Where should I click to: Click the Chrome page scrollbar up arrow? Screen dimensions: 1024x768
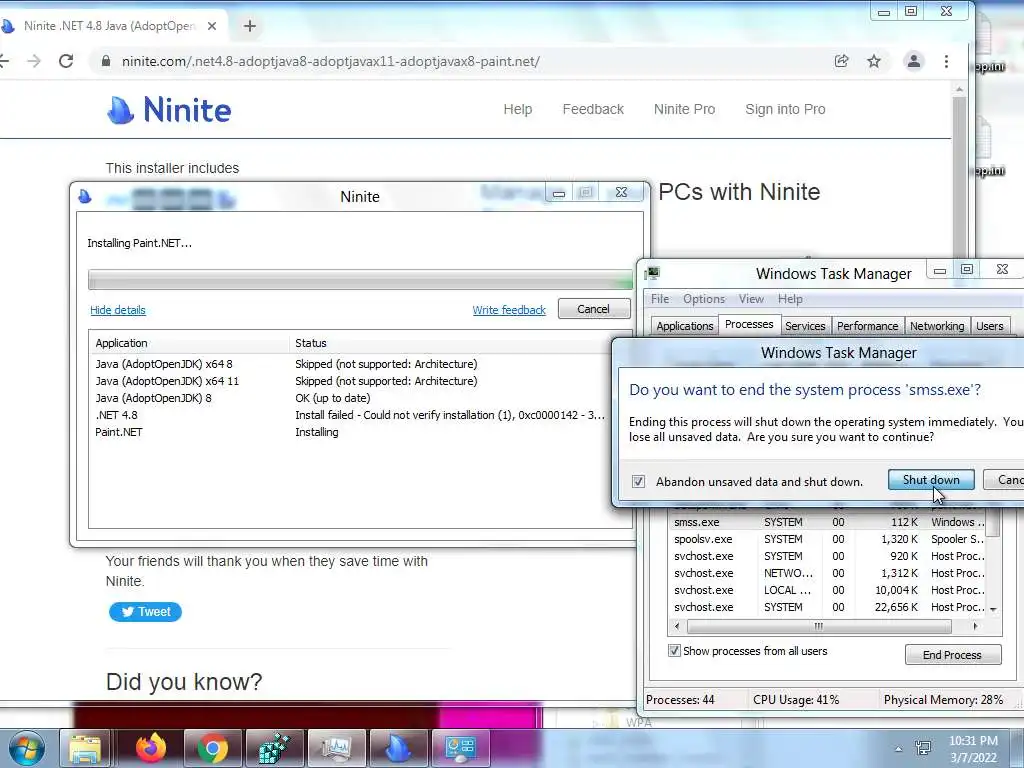click(x=959, y=89)
